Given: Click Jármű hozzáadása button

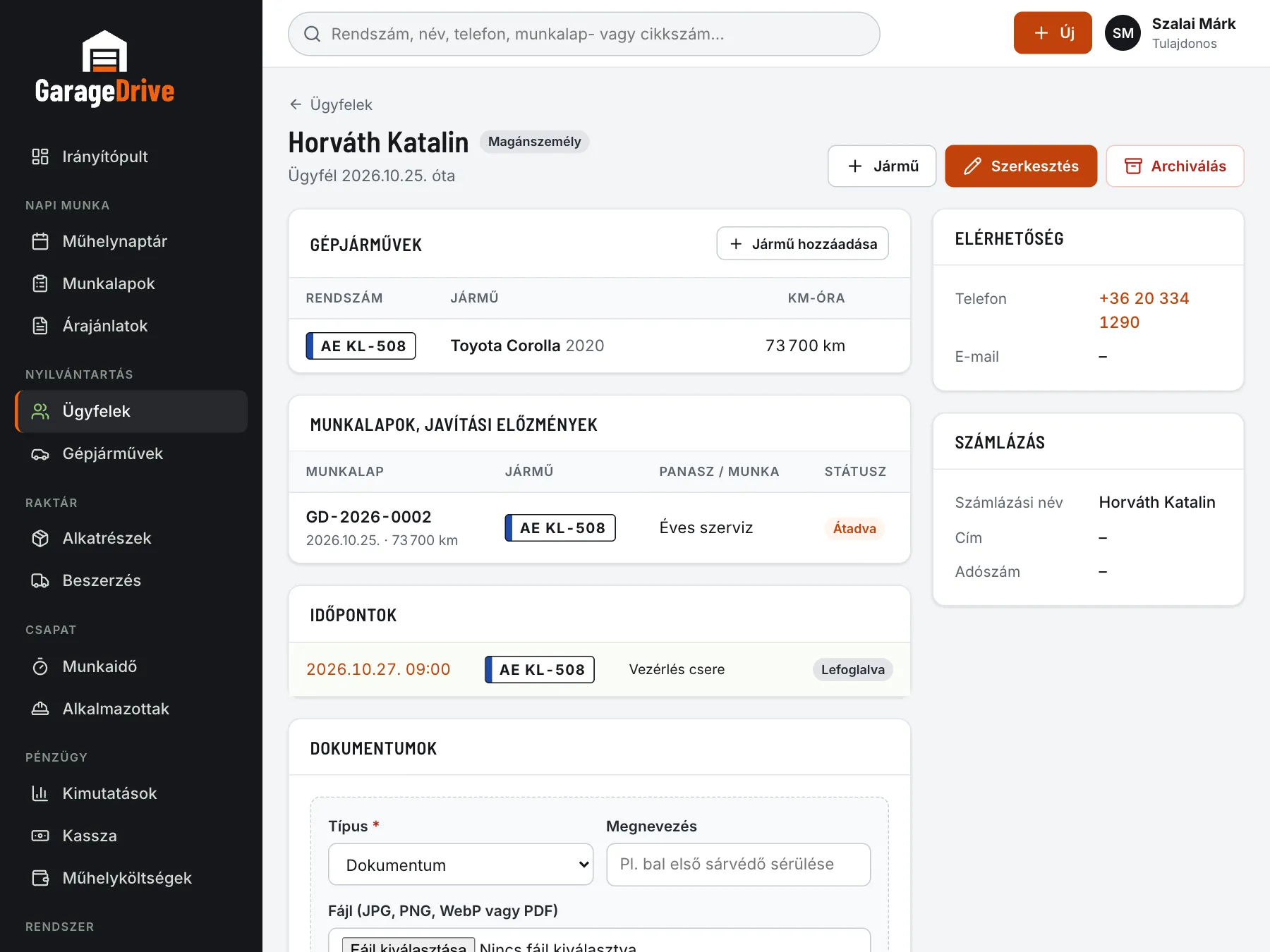Looking at the screenshot, I should [802, 244].
